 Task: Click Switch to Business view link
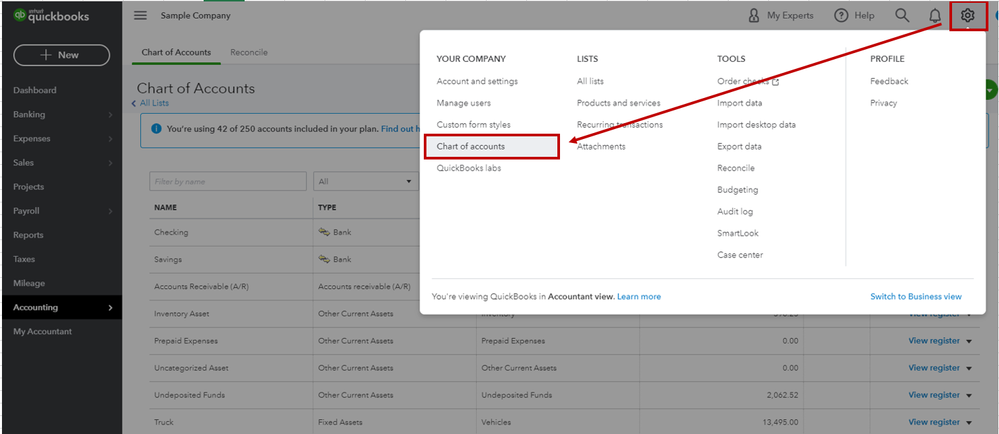point(916,297)
